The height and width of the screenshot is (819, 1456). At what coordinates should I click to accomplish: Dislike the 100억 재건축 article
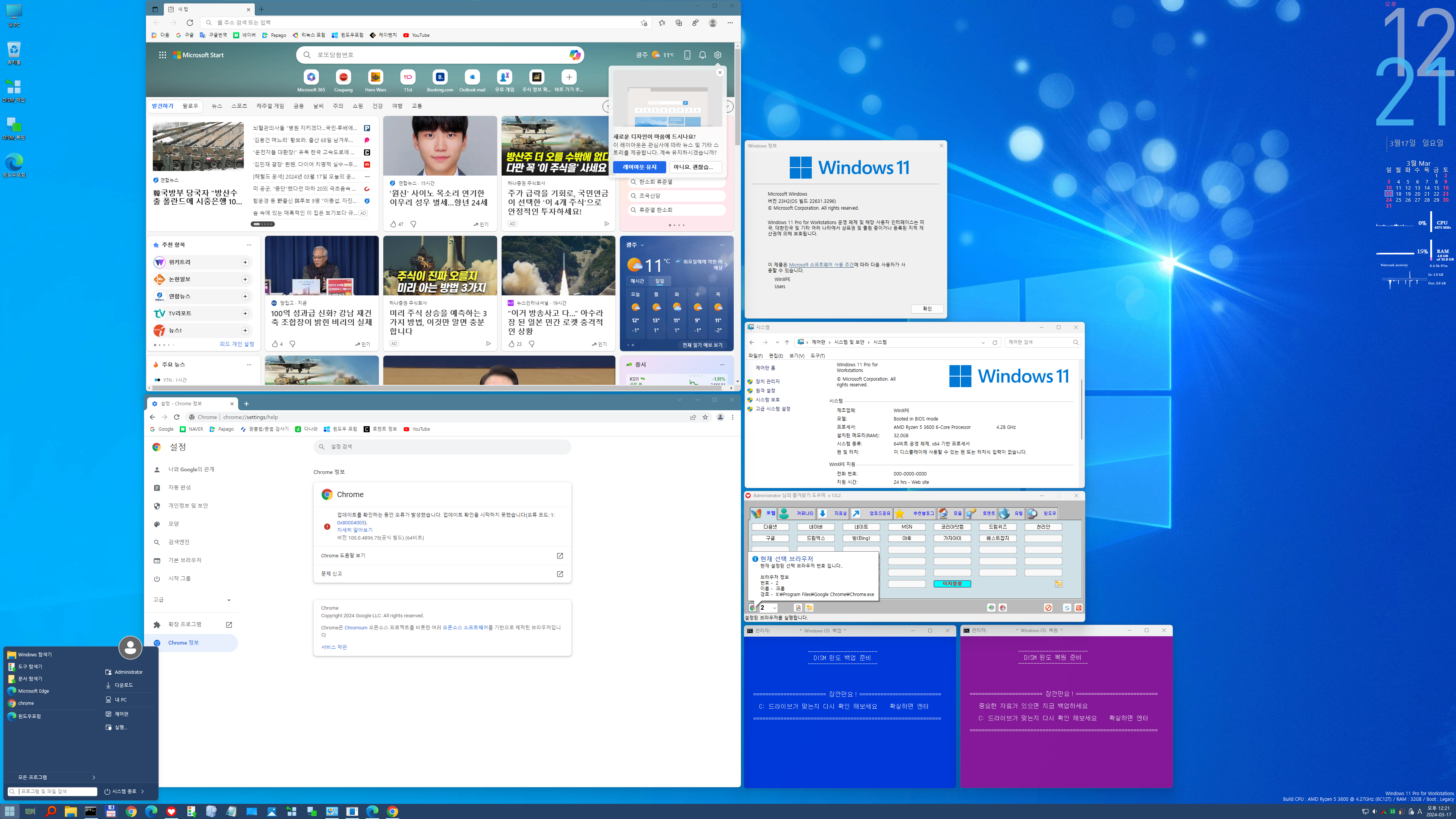click(292, 344)
